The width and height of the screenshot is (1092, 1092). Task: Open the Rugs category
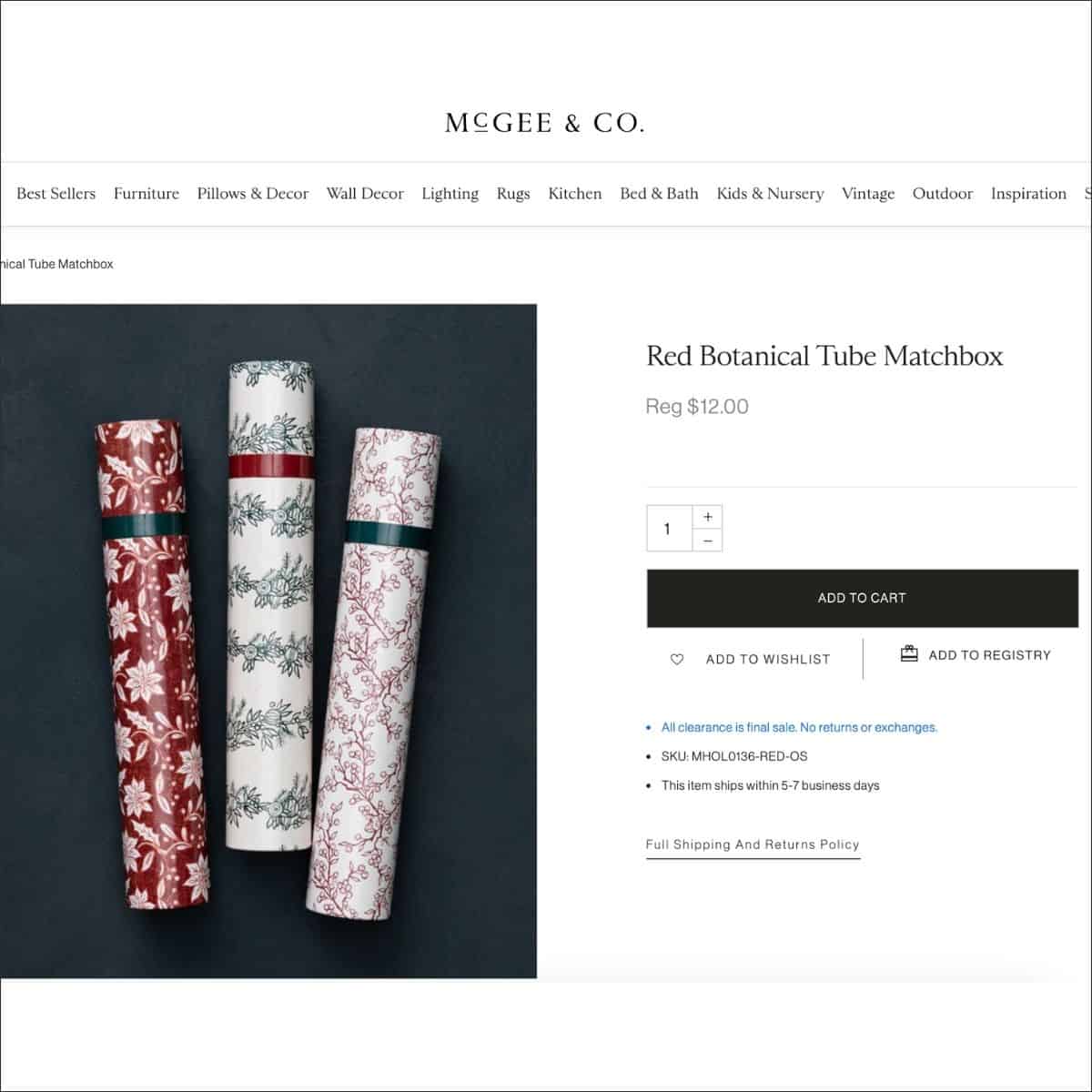pyautogui.click(x=513, y=194)
